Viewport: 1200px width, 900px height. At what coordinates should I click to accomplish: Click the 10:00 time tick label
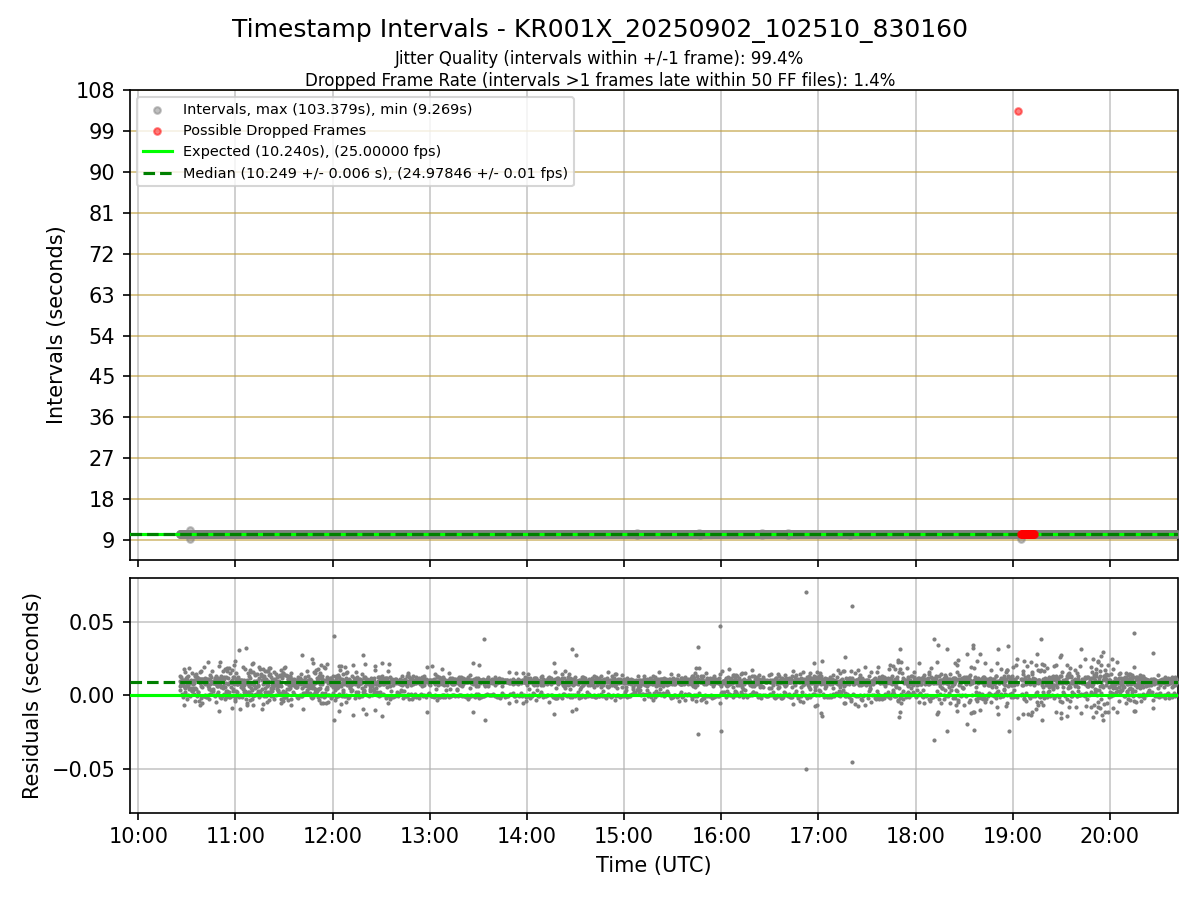[x=138, y=836]
